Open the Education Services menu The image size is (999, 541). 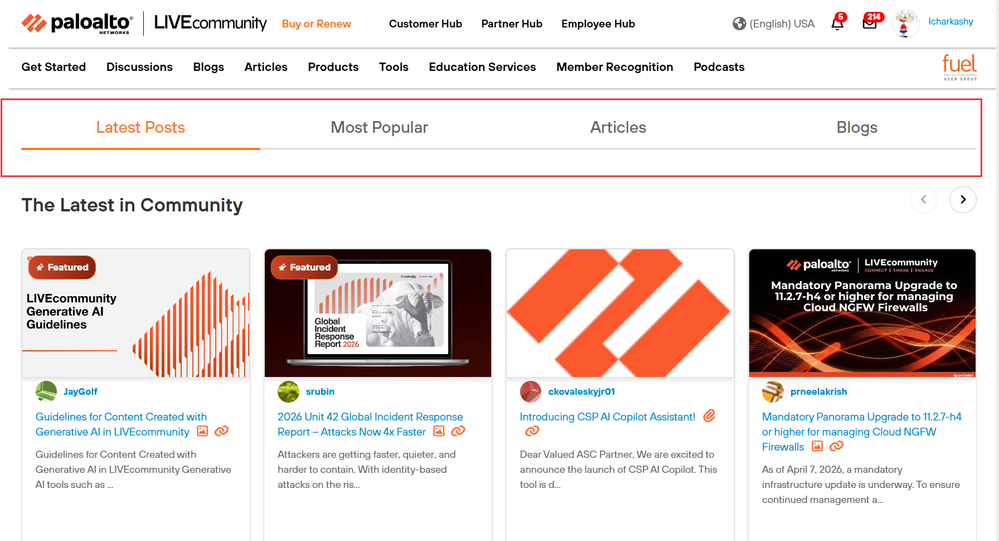coord(482,67)
